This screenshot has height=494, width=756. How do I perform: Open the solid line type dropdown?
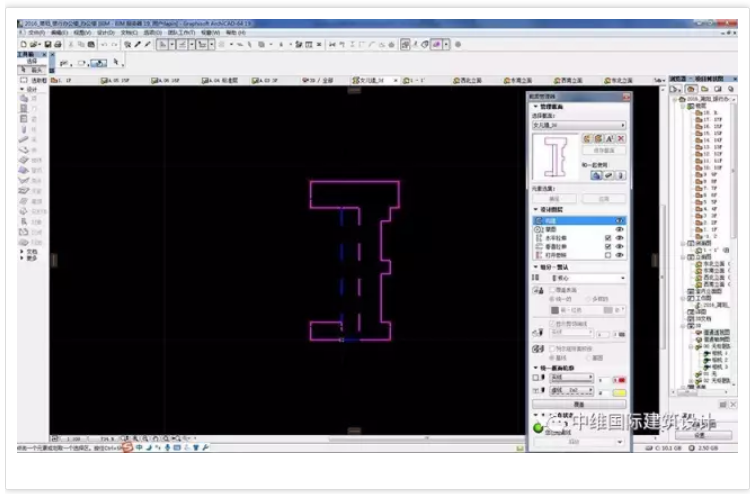(x=571, y=377)
